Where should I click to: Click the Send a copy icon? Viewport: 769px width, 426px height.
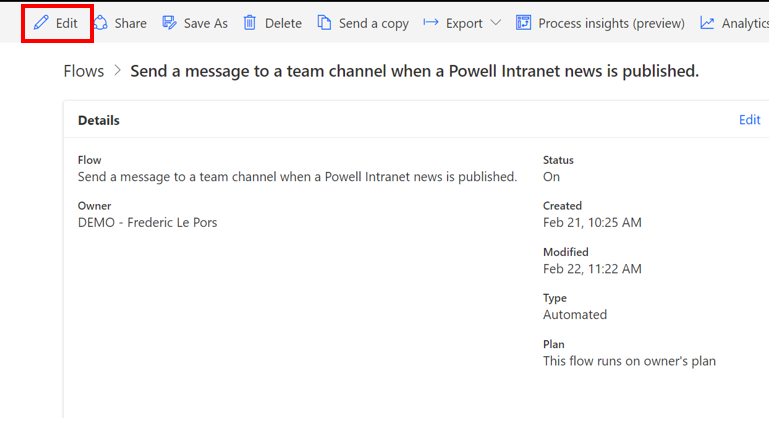[x=324, y=23]
